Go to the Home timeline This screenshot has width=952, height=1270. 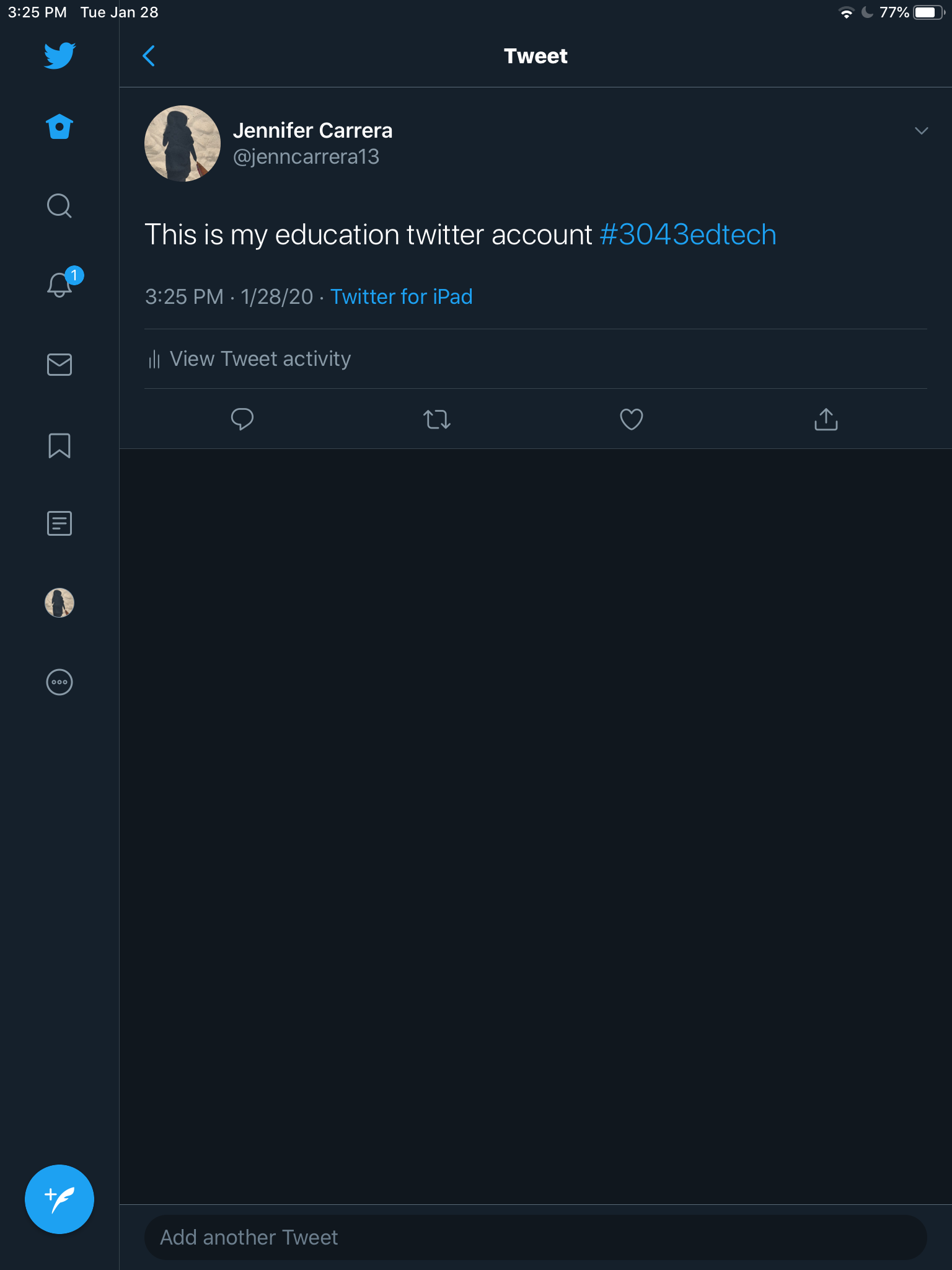pyautogui.click(x=59, y=127)
